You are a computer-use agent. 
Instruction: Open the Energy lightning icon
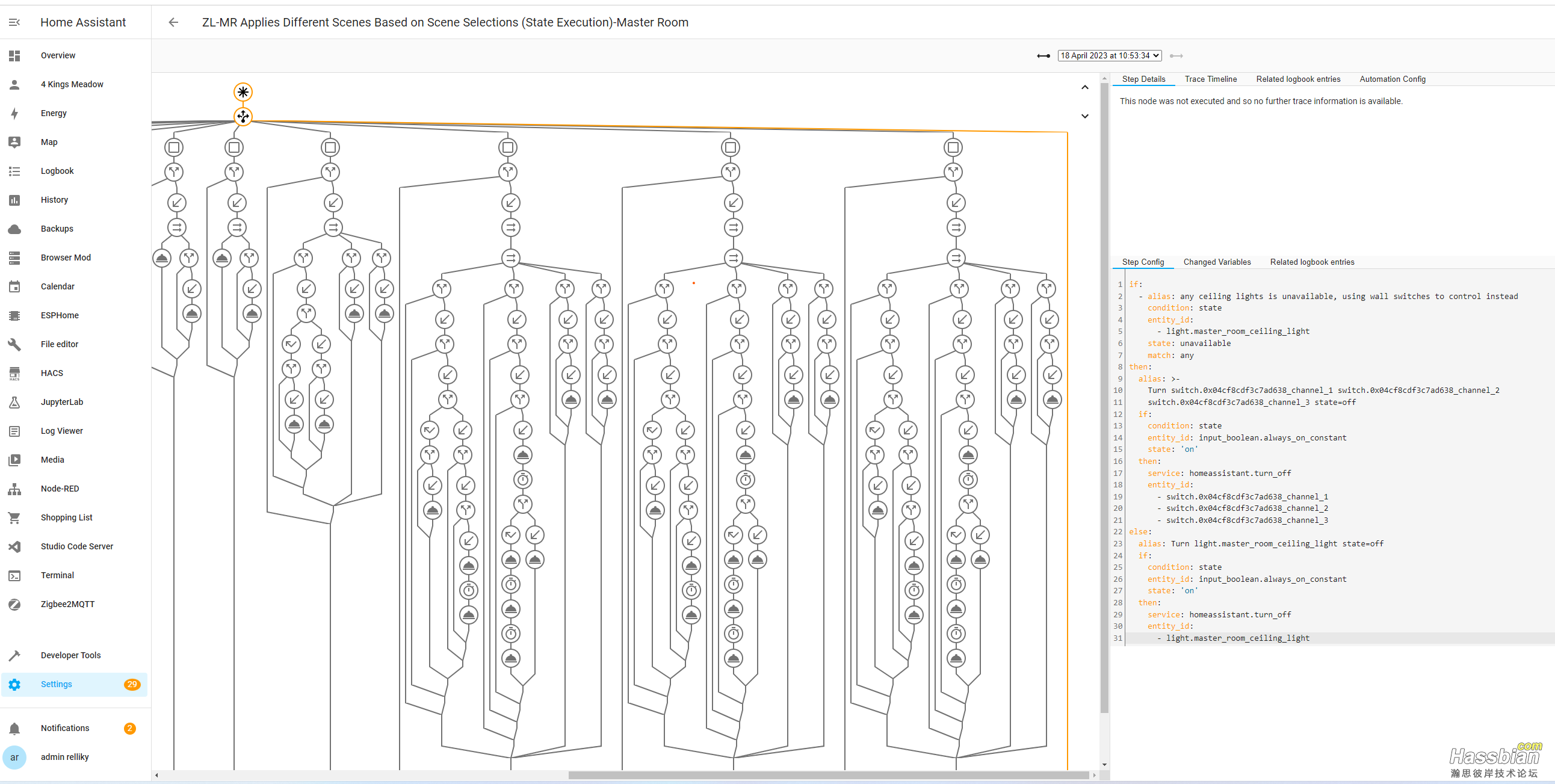click(x=14, y=114)
